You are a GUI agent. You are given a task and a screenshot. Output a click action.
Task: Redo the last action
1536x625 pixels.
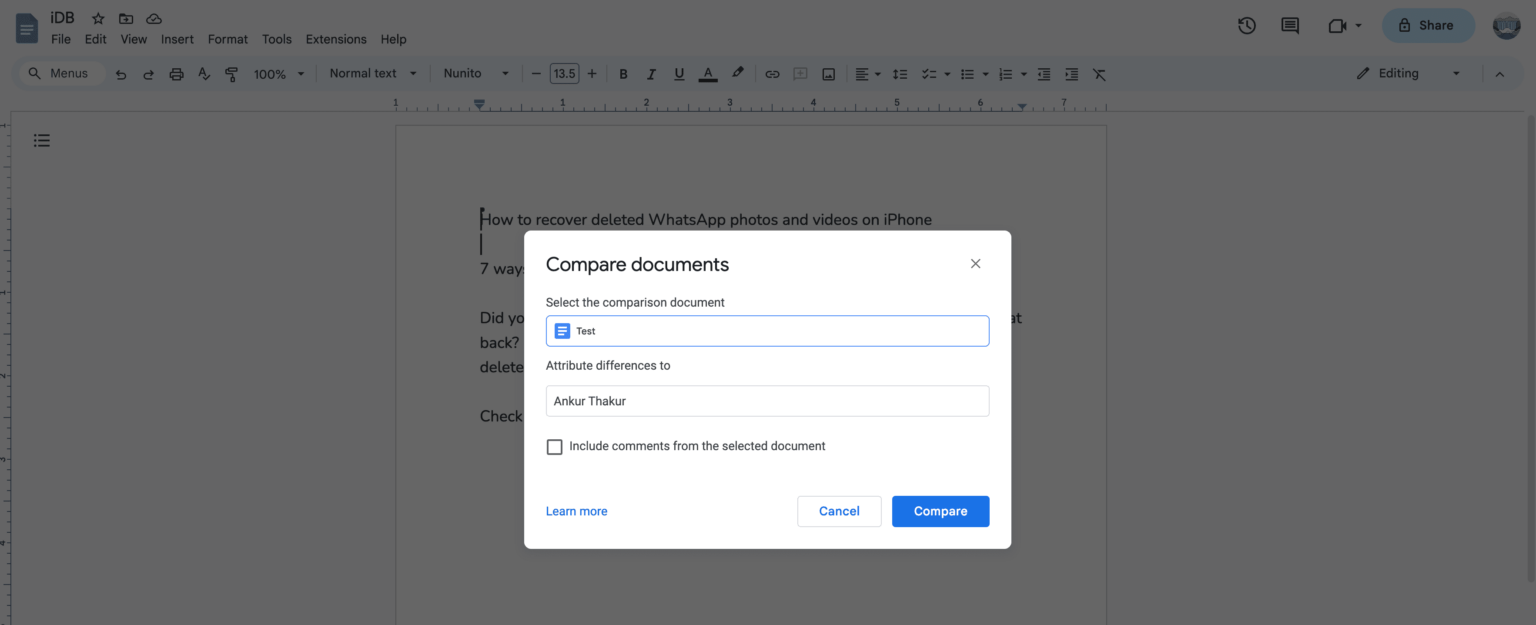point(148,73)
